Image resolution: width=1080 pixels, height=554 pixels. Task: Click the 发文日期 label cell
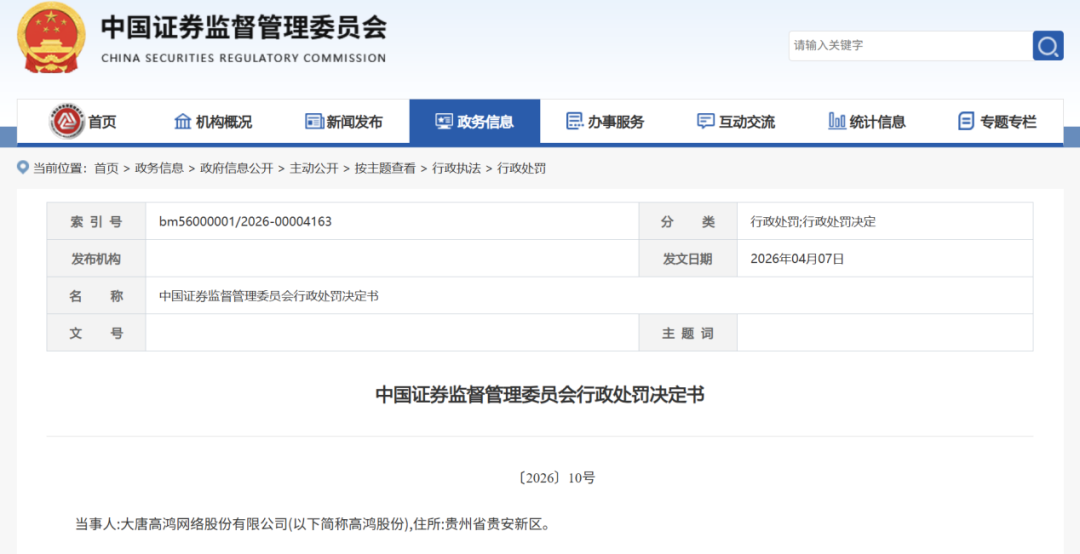[x=688, y=259]
